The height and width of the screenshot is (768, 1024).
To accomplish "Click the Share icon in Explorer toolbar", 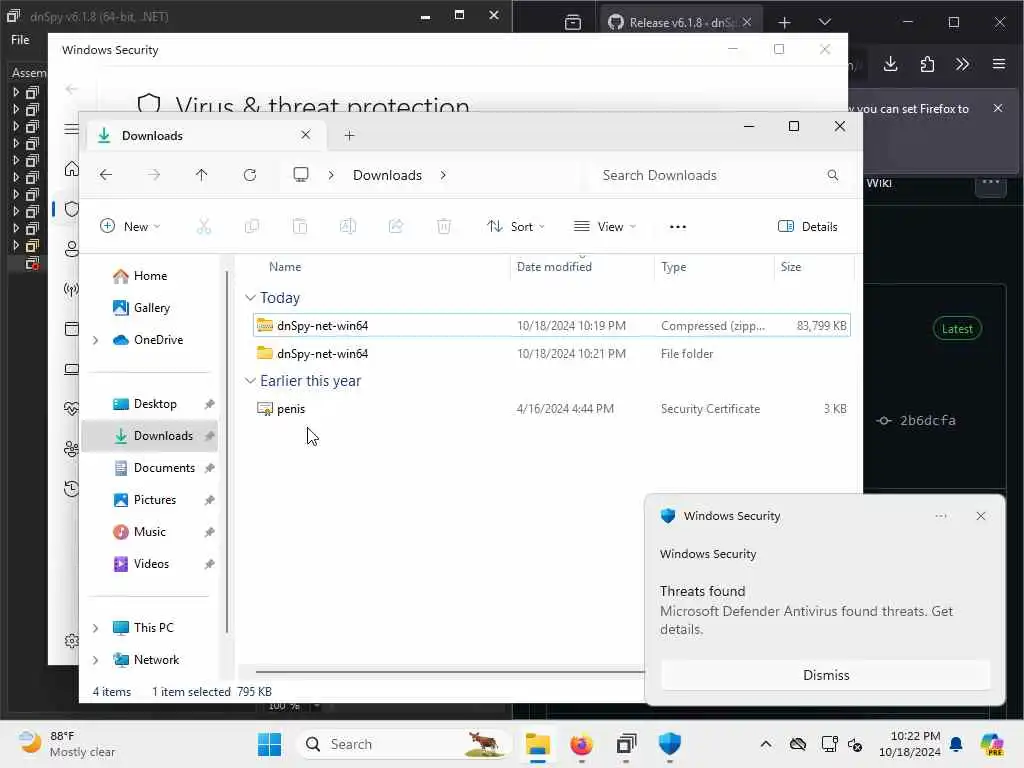I will (x=396, y=227).
